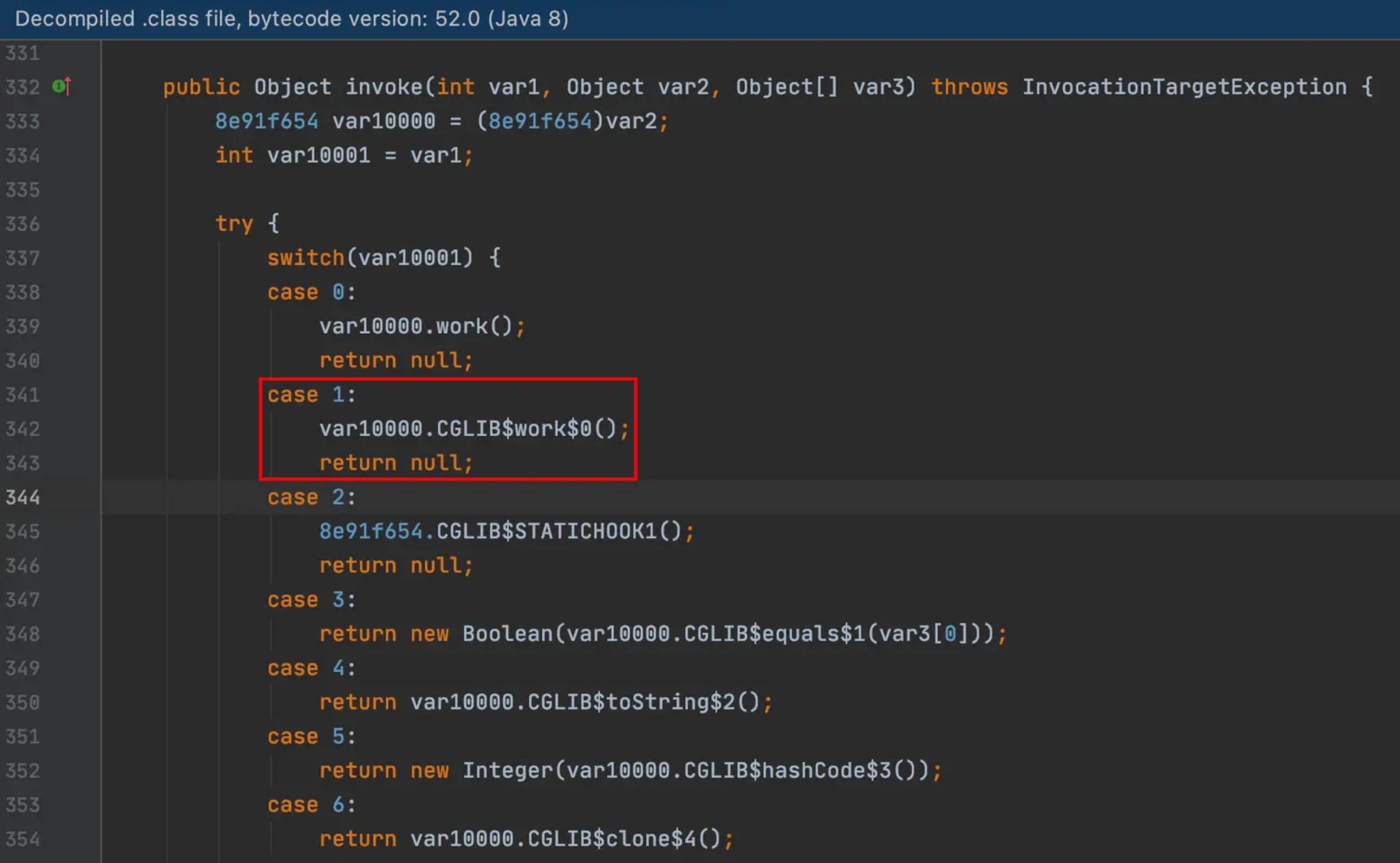
Task: Click the 'public' keyword on line 332
Action: pyautogui.click(x=201, y=87)
